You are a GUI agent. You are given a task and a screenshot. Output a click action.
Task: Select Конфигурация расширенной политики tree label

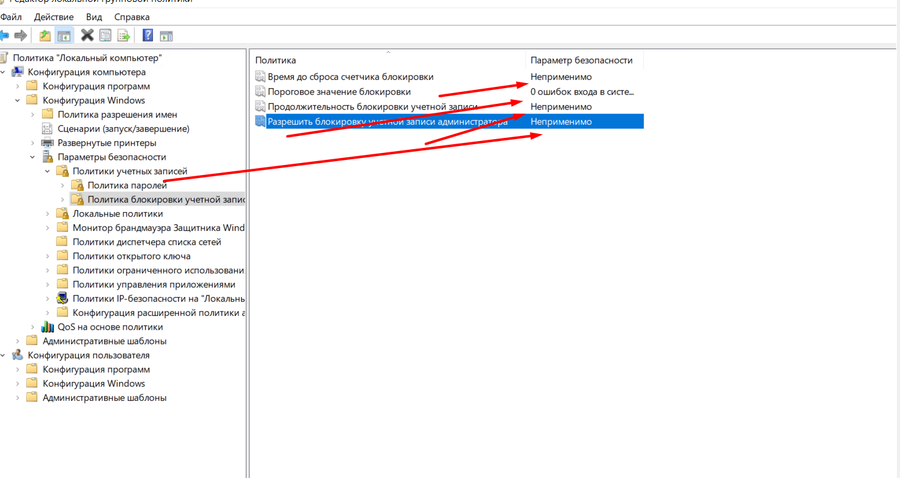click(x=159, y=313)
